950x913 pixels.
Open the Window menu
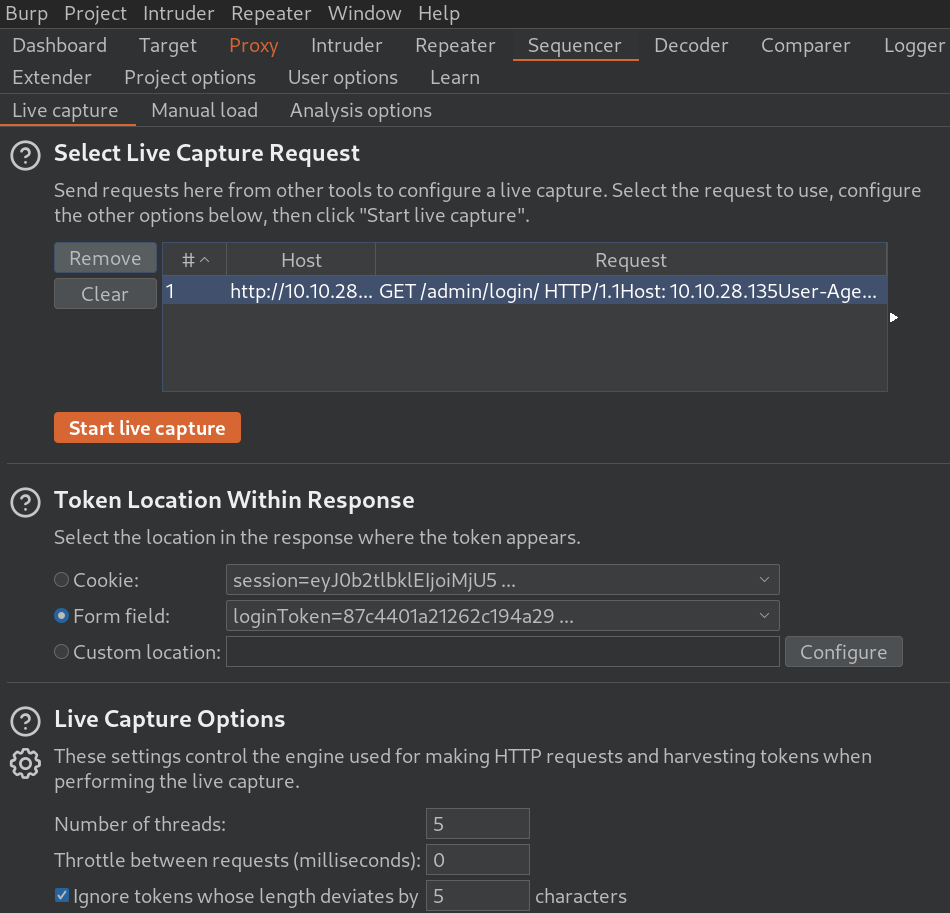point(365,13)
